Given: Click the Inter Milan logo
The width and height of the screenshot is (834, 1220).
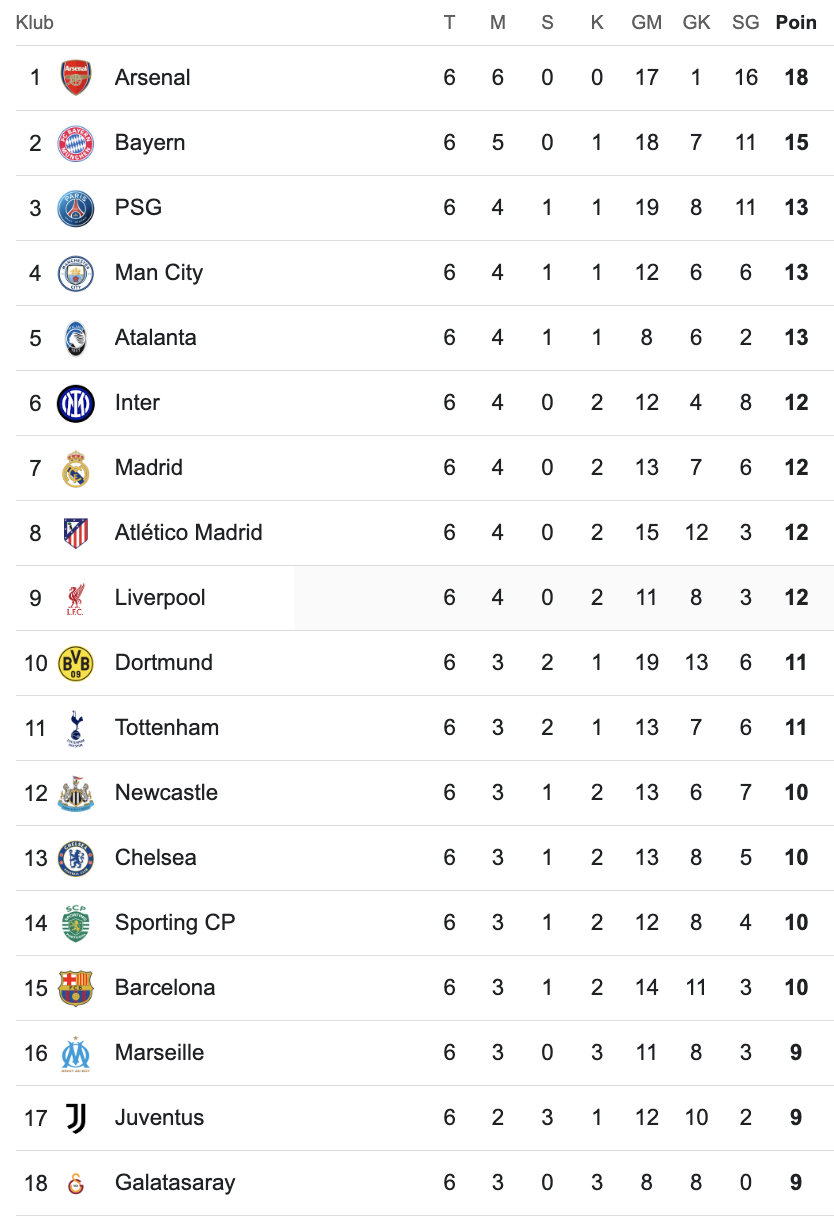Looking at the screenshot, I should point(76,403).
